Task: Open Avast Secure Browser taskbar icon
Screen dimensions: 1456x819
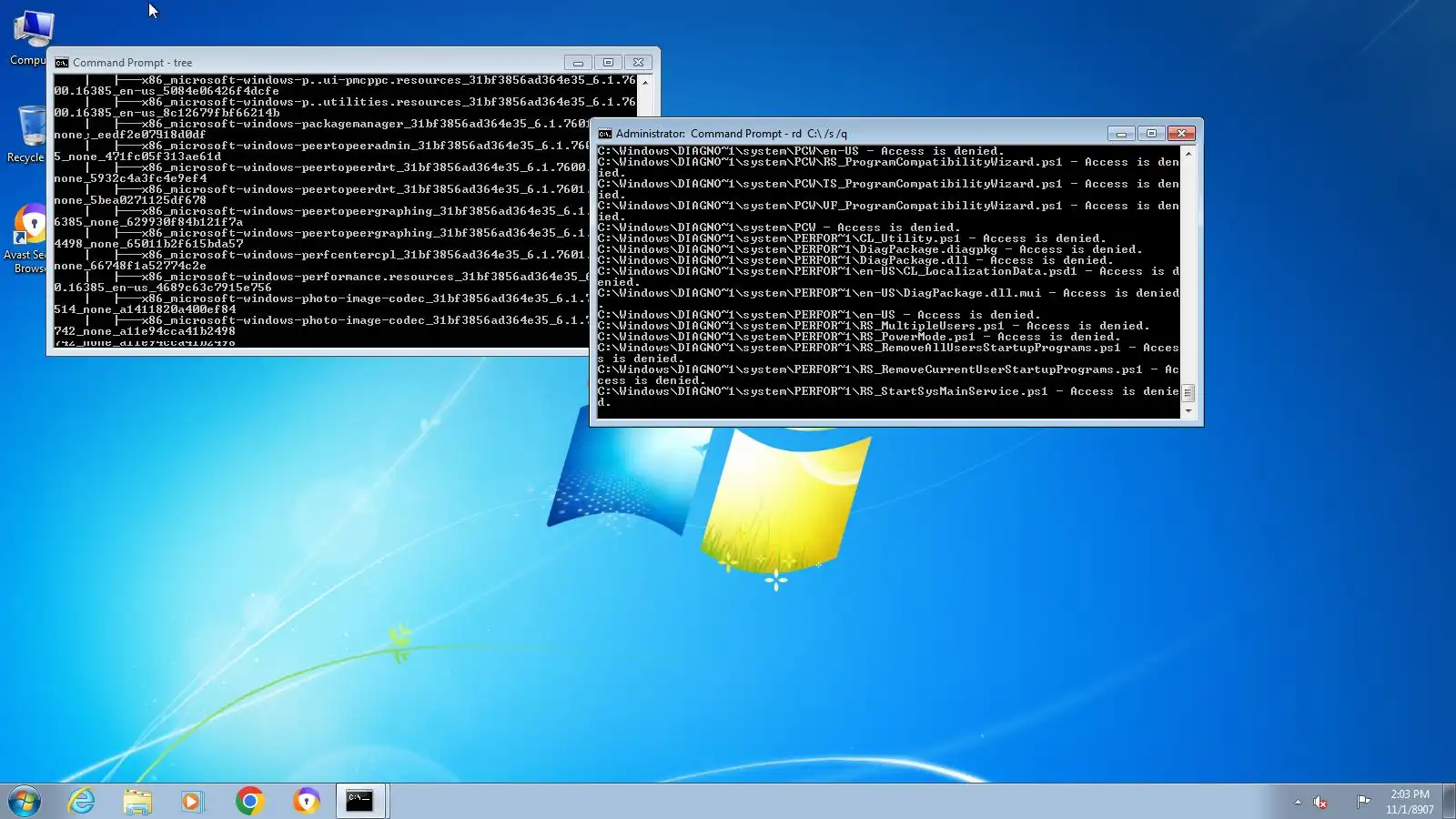Action: click(306, 802)
